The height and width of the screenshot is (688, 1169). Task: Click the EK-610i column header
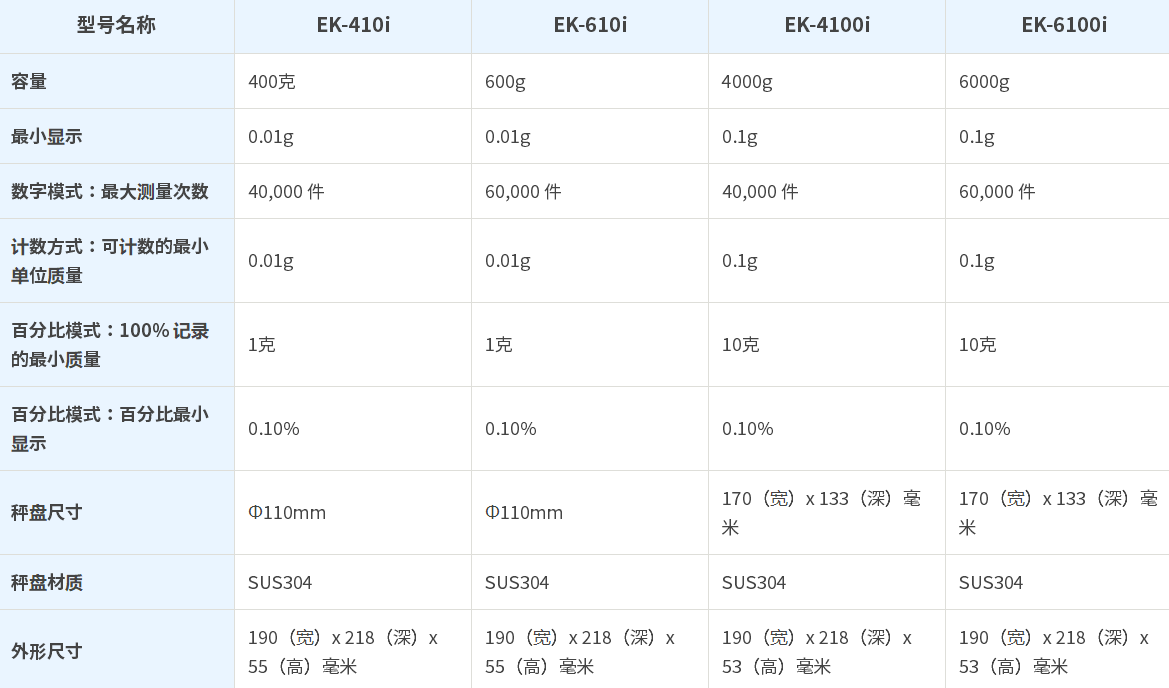click(590, 25)
